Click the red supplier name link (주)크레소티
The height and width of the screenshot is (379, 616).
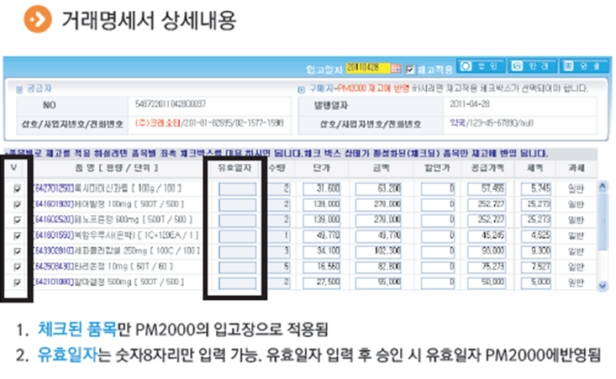tap(158, 123)
